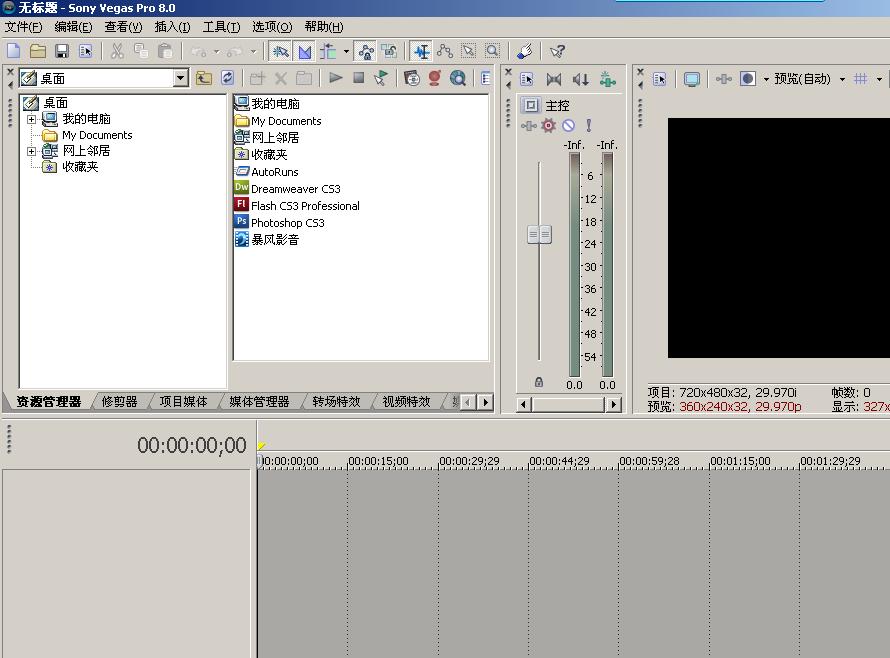Click the 00:00:15;00 mark on timeline ruler

(378, 461)
